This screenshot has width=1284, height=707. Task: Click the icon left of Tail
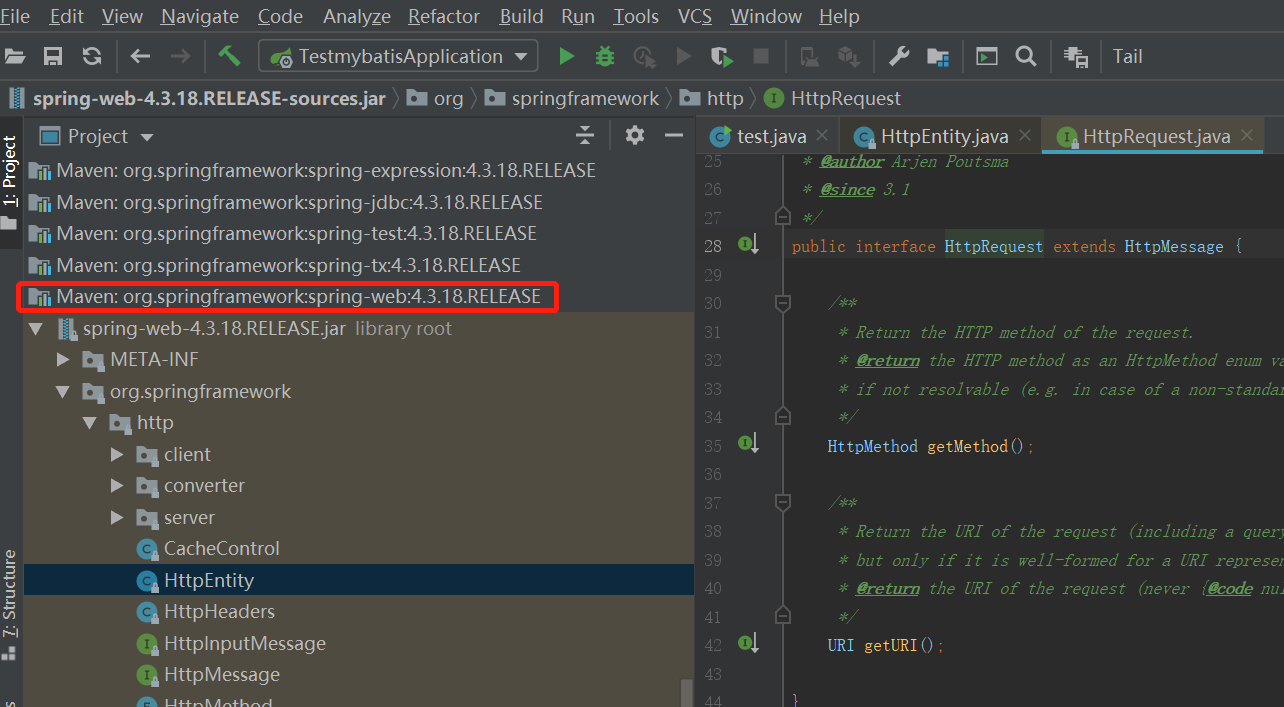[x=1076, y=57]
